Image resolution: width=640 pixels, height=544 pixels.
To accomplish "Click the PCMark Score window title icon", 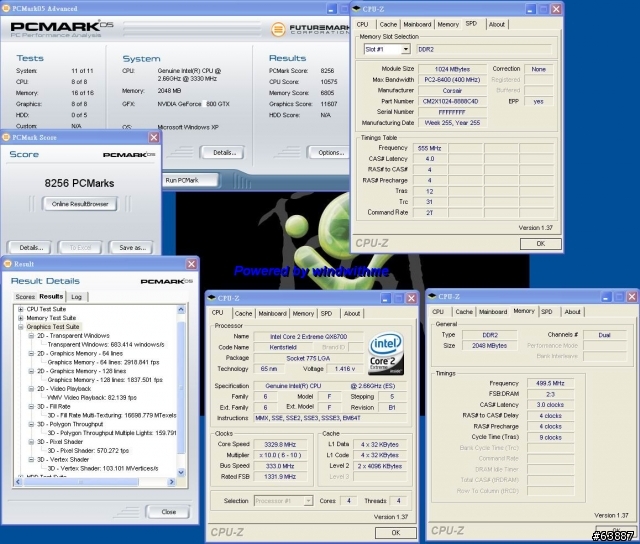I will click(x=6, y=138).
